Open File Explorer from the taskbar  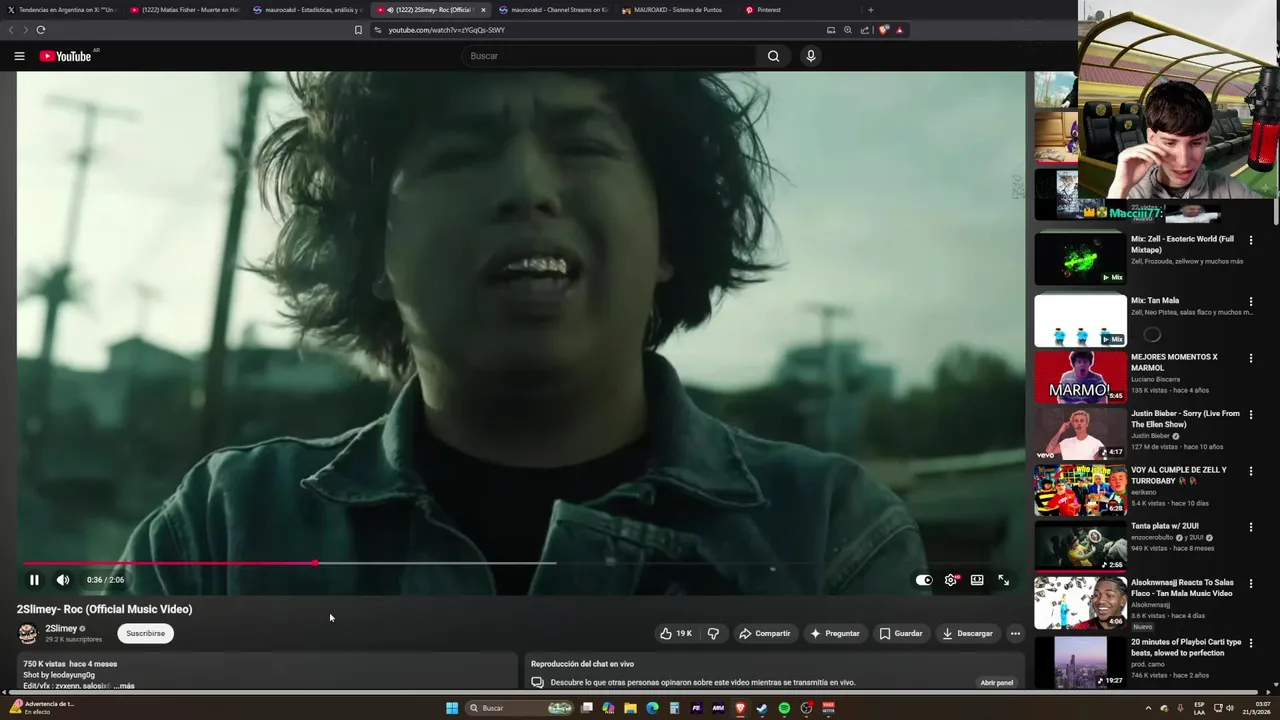pyautogui.click(x=631, y=708)
